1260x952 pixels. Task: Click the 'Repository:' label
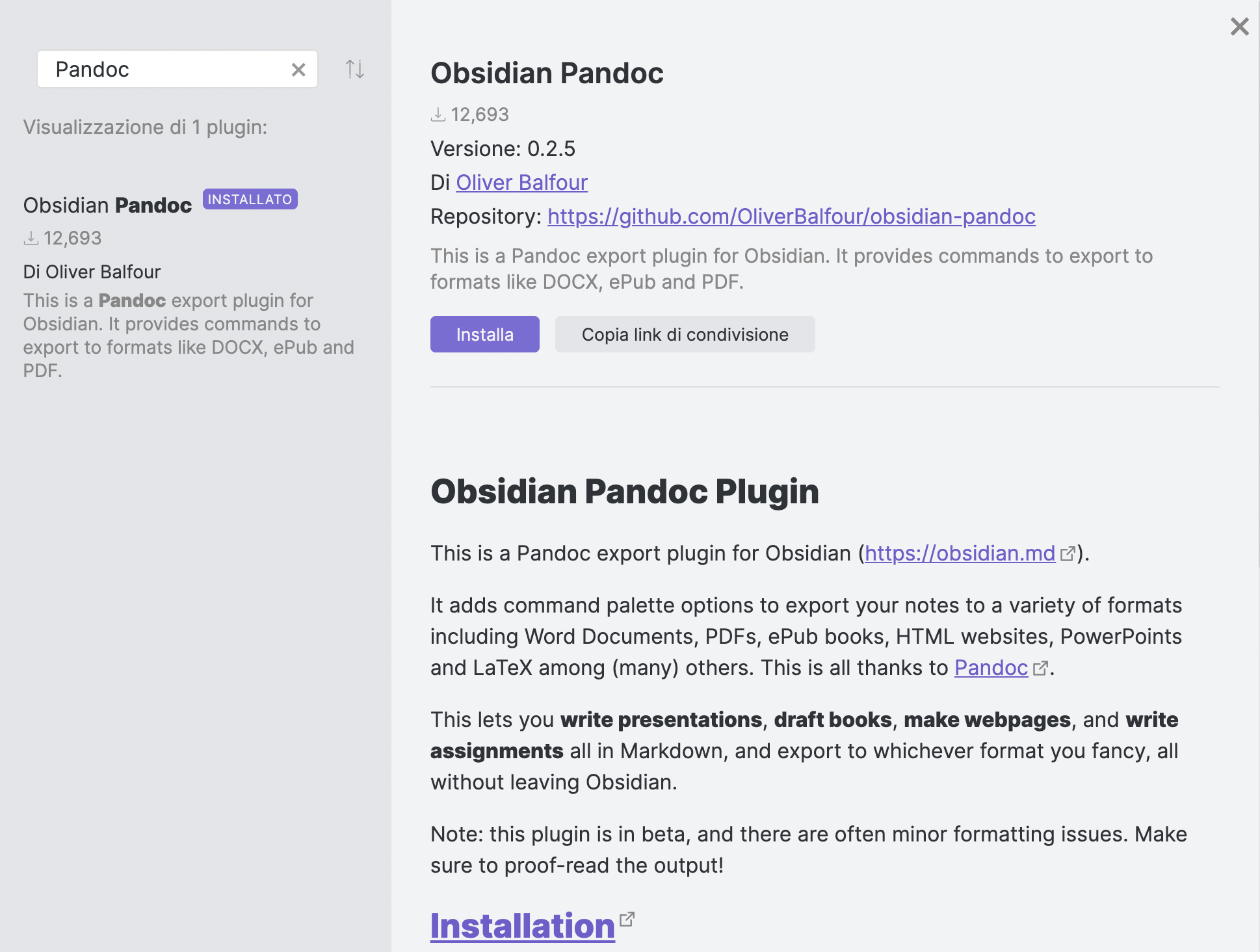click(x=486, y=217)
